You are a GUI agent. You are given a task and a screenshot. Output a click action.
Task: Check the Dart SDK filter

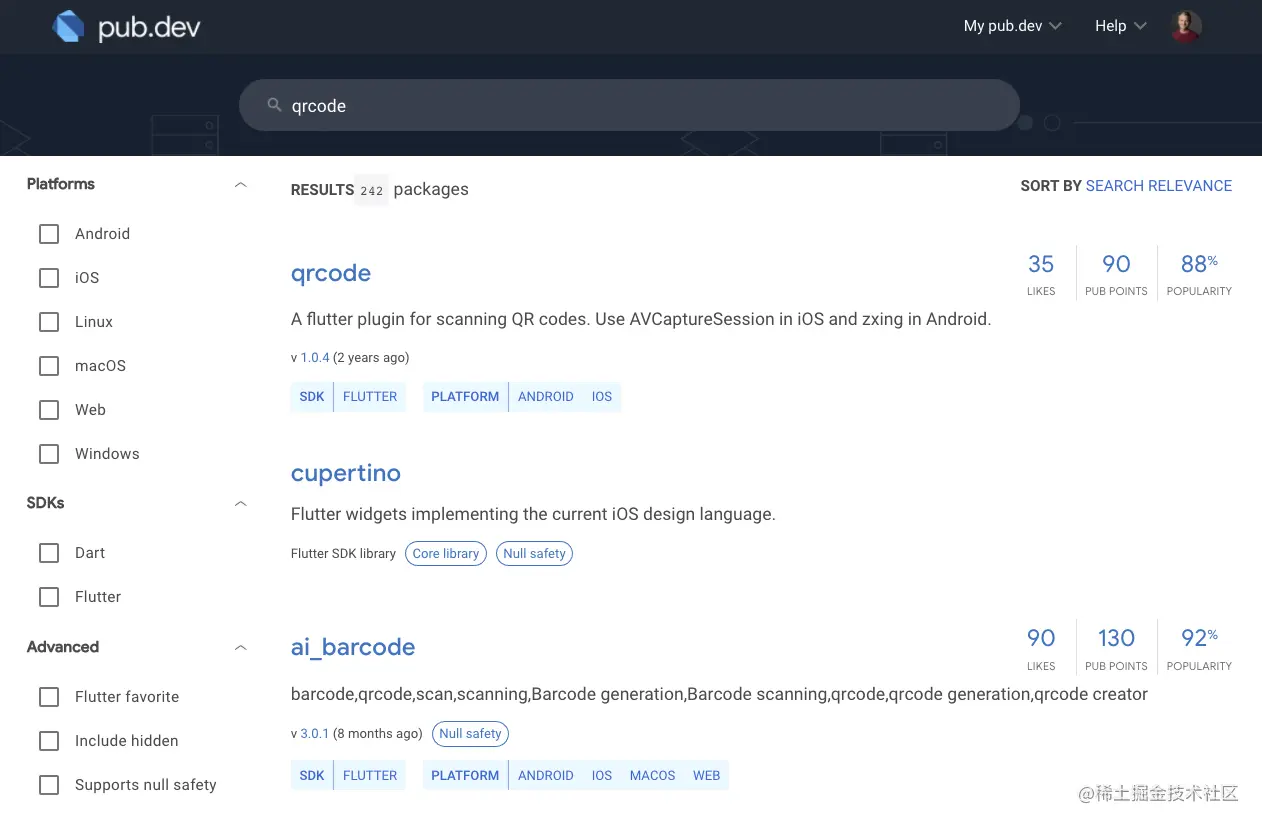coord(49,553)
